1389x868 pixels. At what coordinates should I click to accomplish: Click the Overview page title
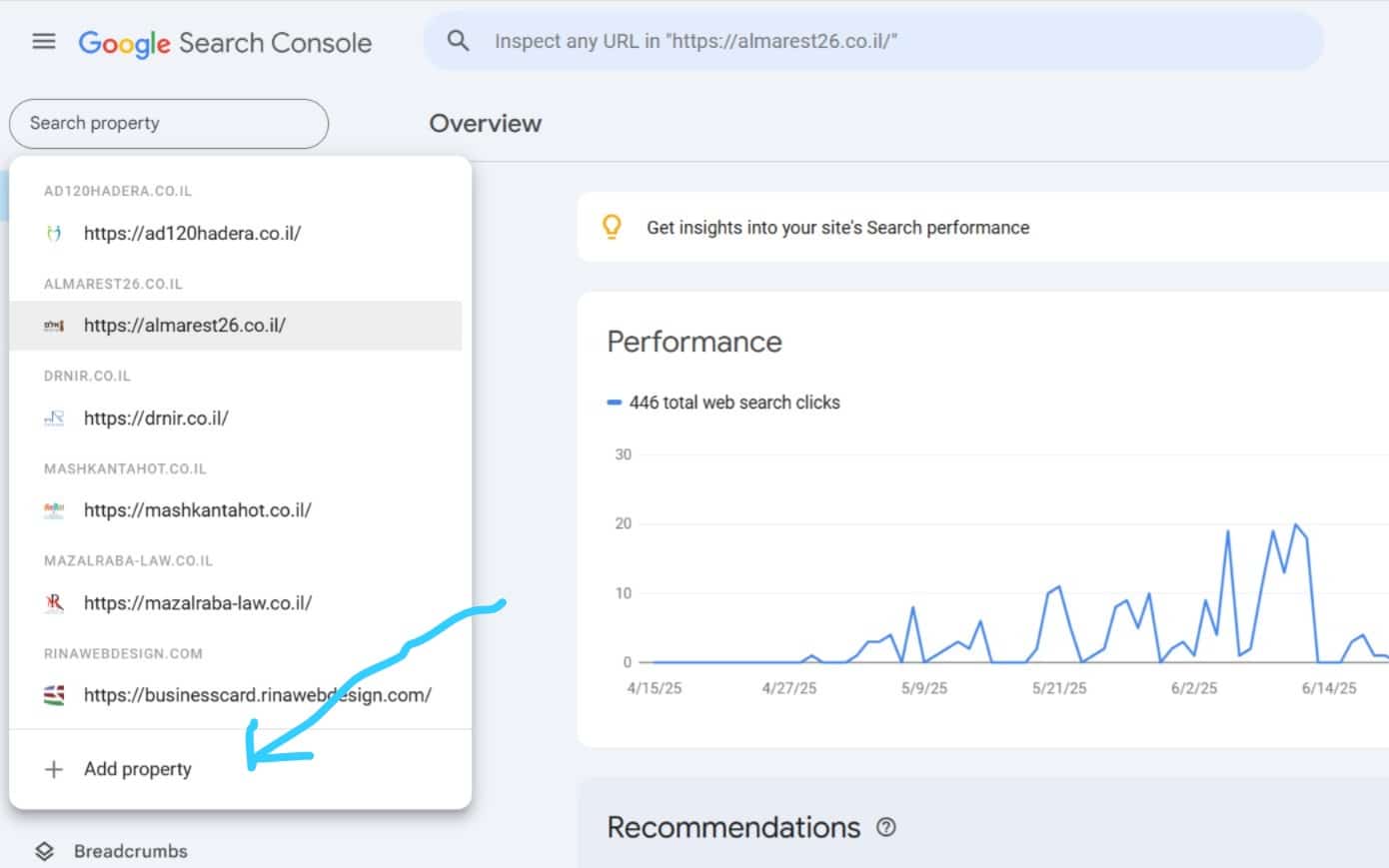click(486, 123)
